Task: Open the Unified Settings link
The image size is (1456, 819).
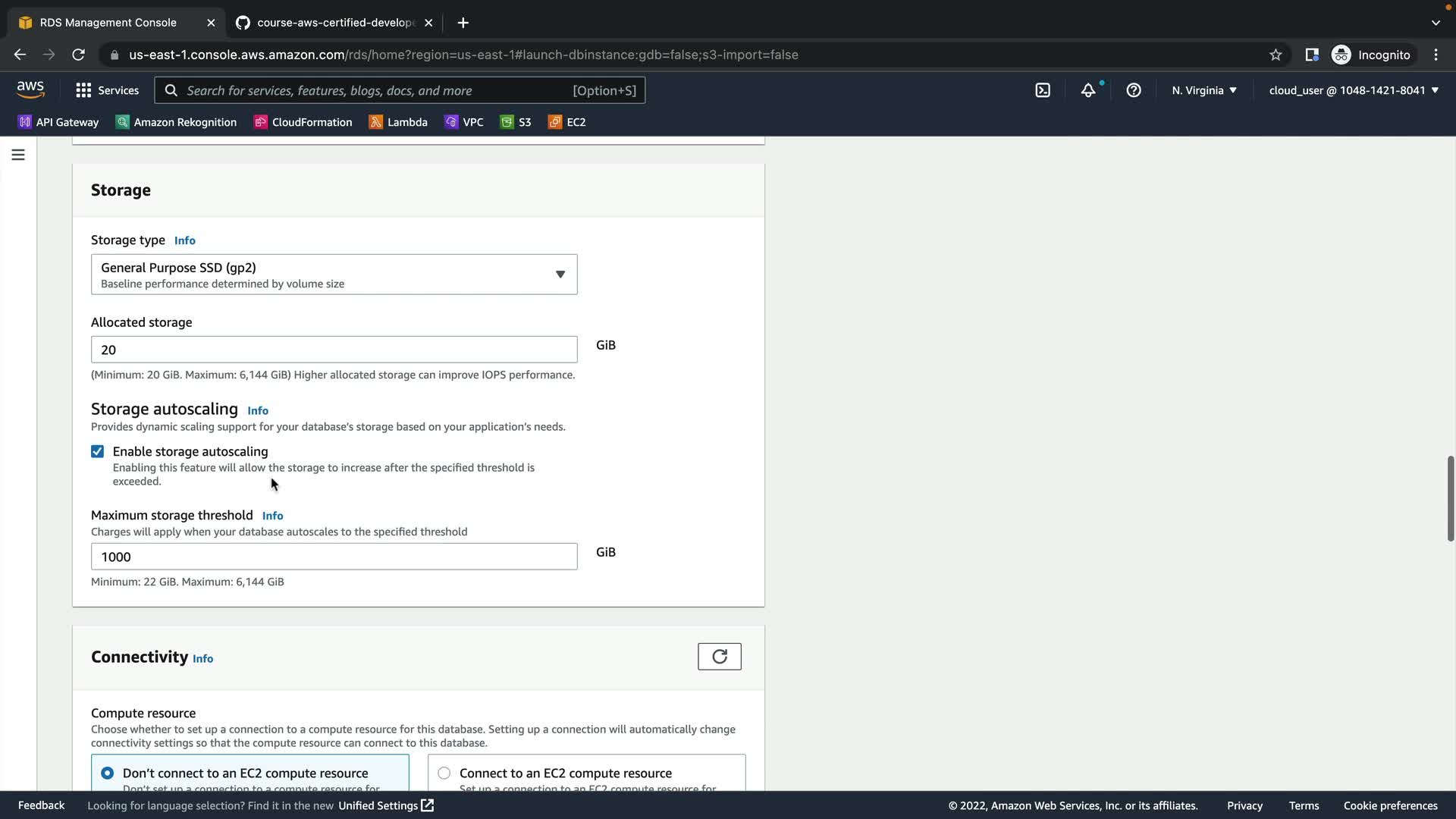Action: coord(385,805)
